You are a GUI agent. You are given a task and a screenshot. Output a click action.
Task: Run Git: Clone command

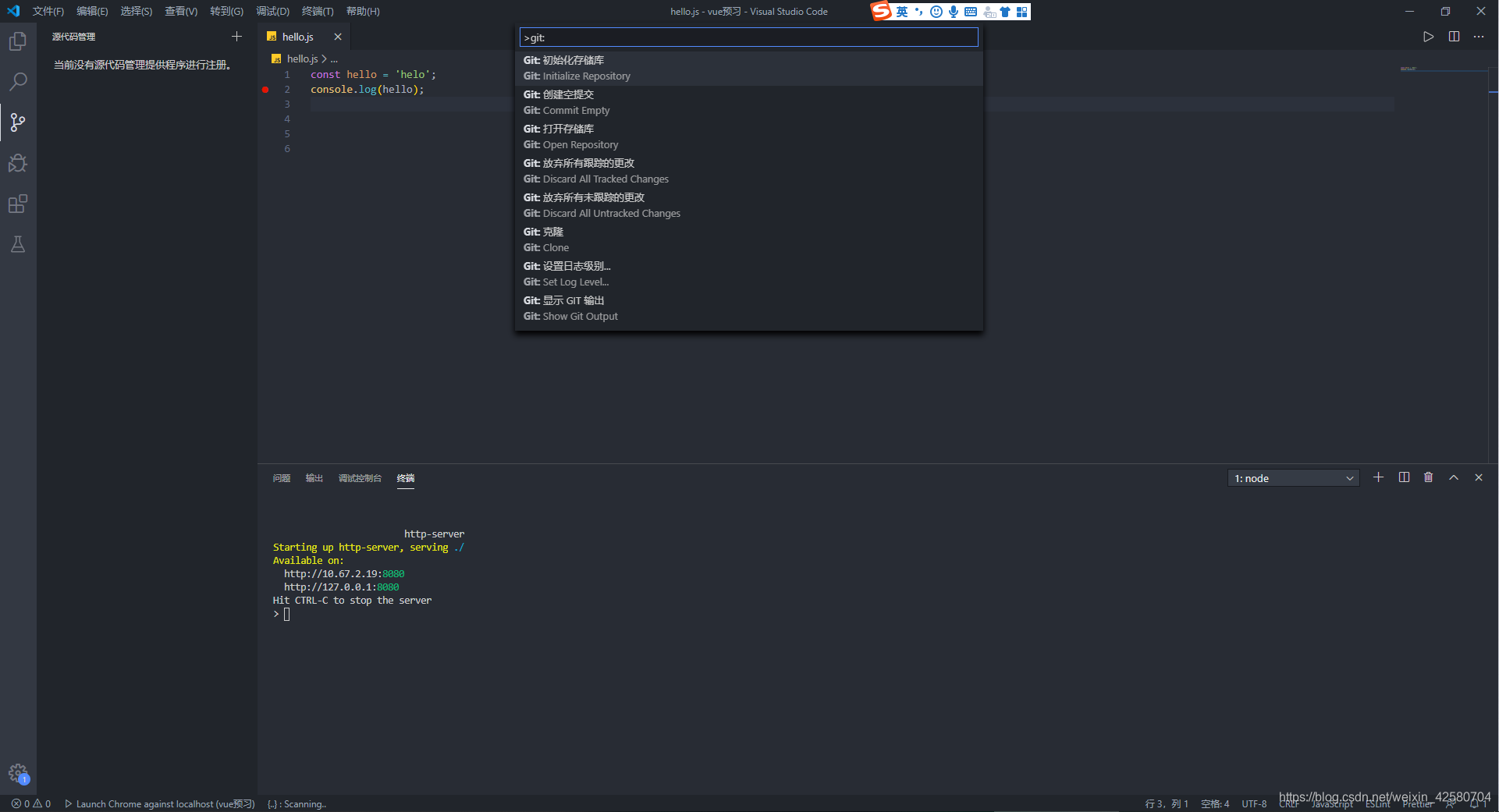pyautogui.click(x=748, y=239)
